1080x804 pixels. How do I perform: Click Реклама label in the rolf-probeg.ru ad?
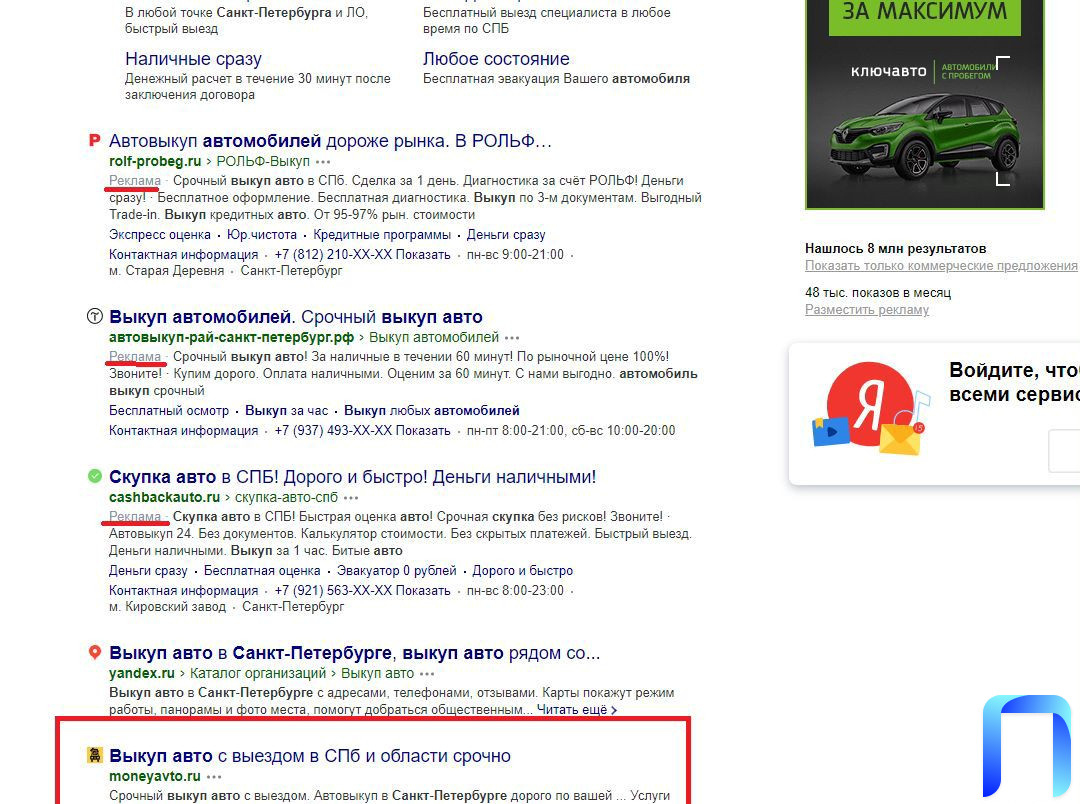click(135, 181)
